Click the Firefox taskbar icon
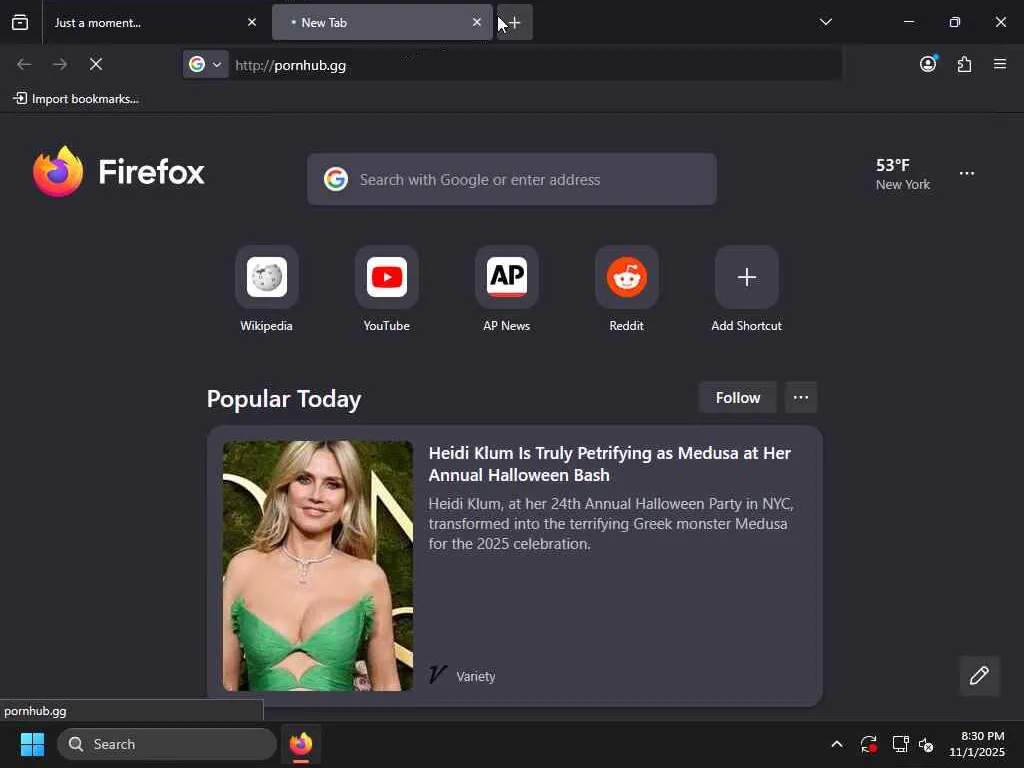 tap(301, 744)
